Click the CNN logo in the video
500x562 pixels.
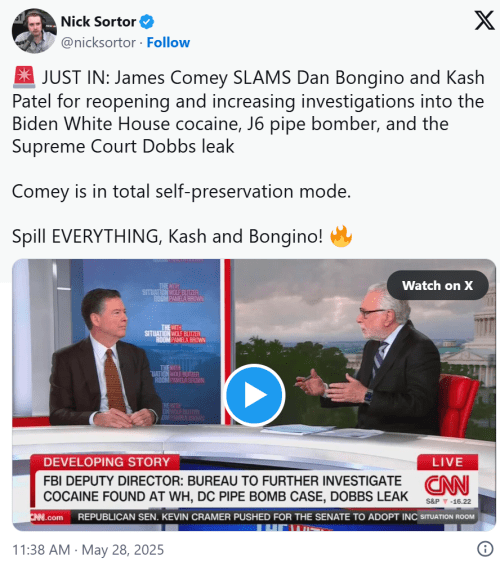447,485
